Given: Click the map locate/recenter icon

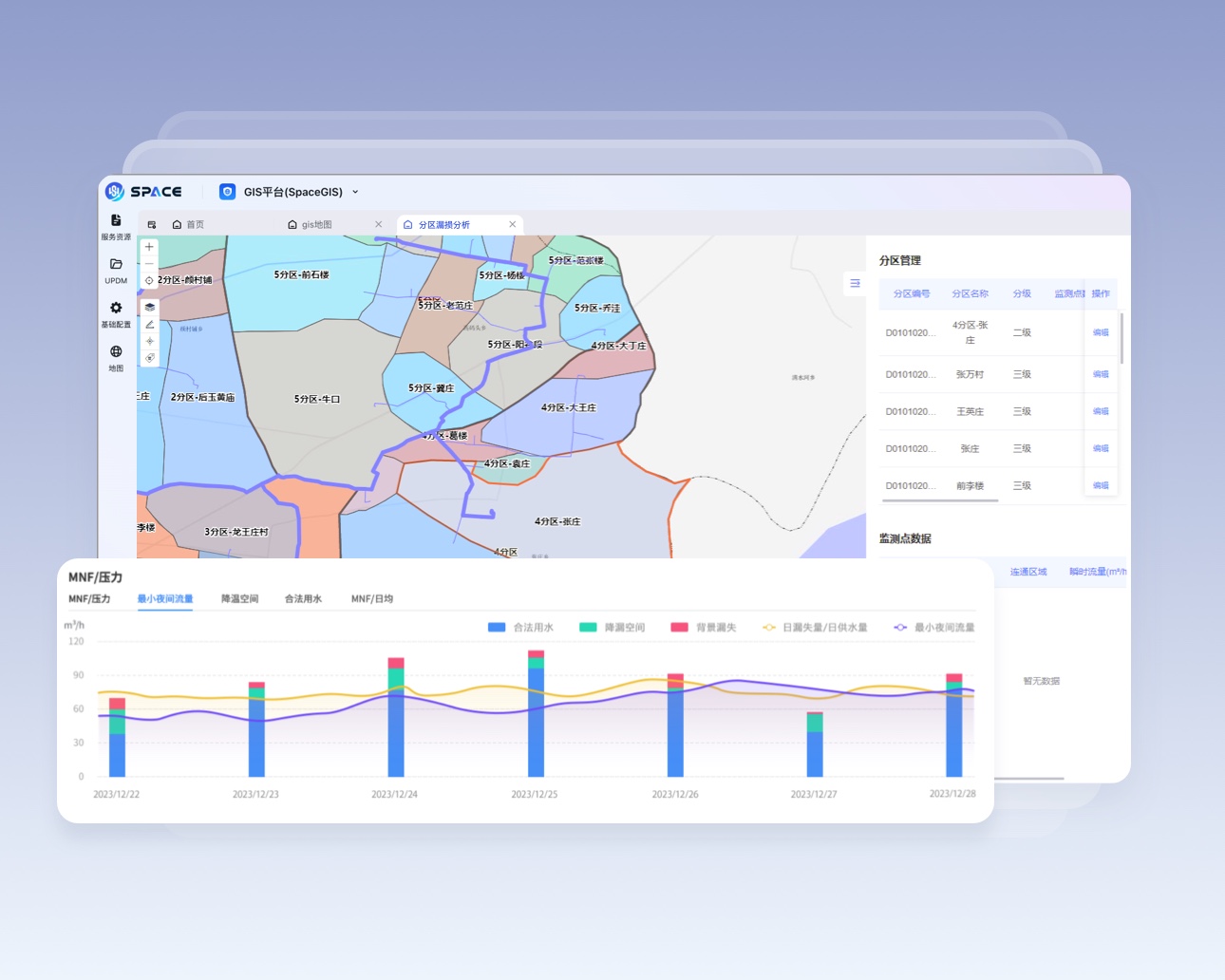Looking at the screenshot, I should tap(149, 281).
